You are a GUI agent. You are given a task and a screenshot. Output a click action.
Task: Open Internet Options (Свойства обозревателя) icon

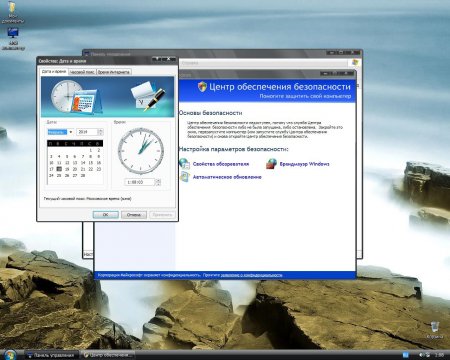[x=184, y=163]
